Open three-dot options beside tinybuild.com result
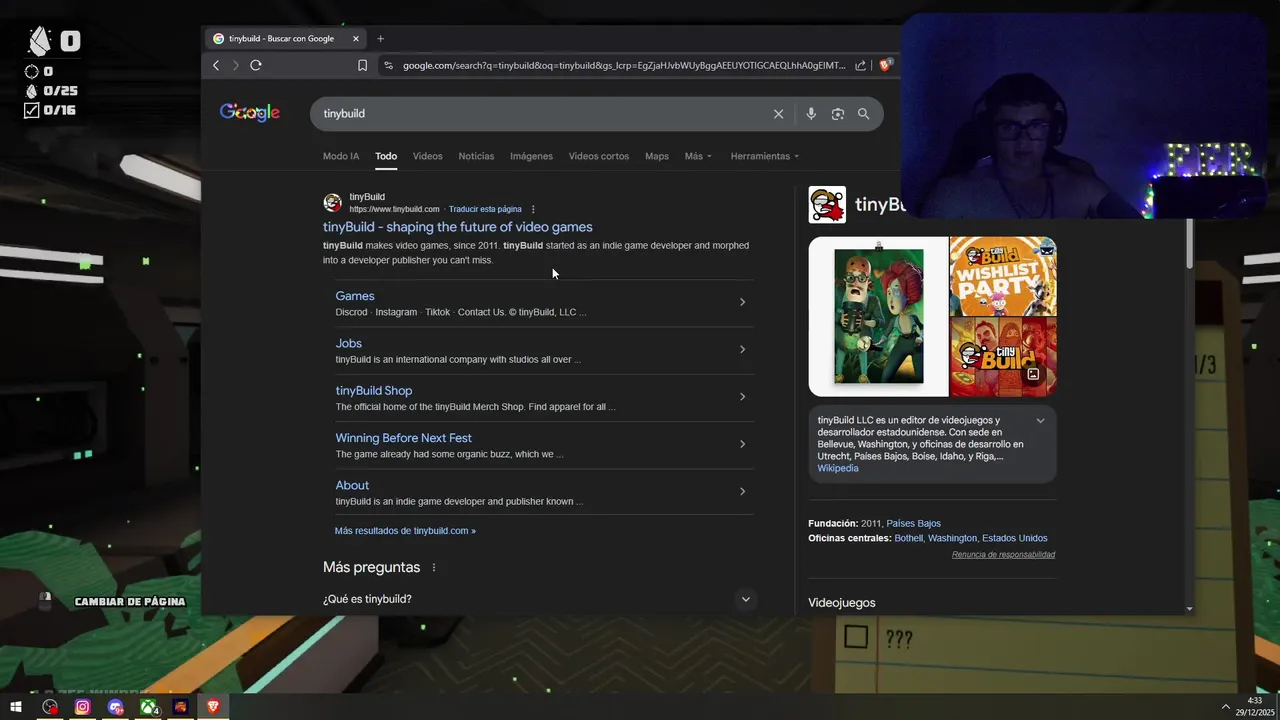Screen dimensions: 1280x720 tap(533, 209)
